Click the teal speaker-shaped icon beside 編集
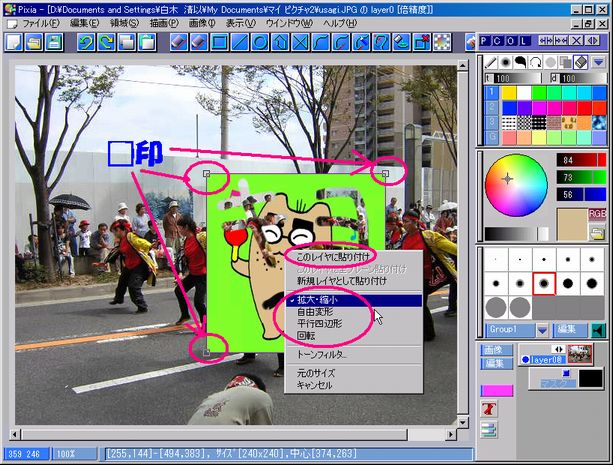The height and width of the screenshot is (465, 613). click(x=598, y=330)
